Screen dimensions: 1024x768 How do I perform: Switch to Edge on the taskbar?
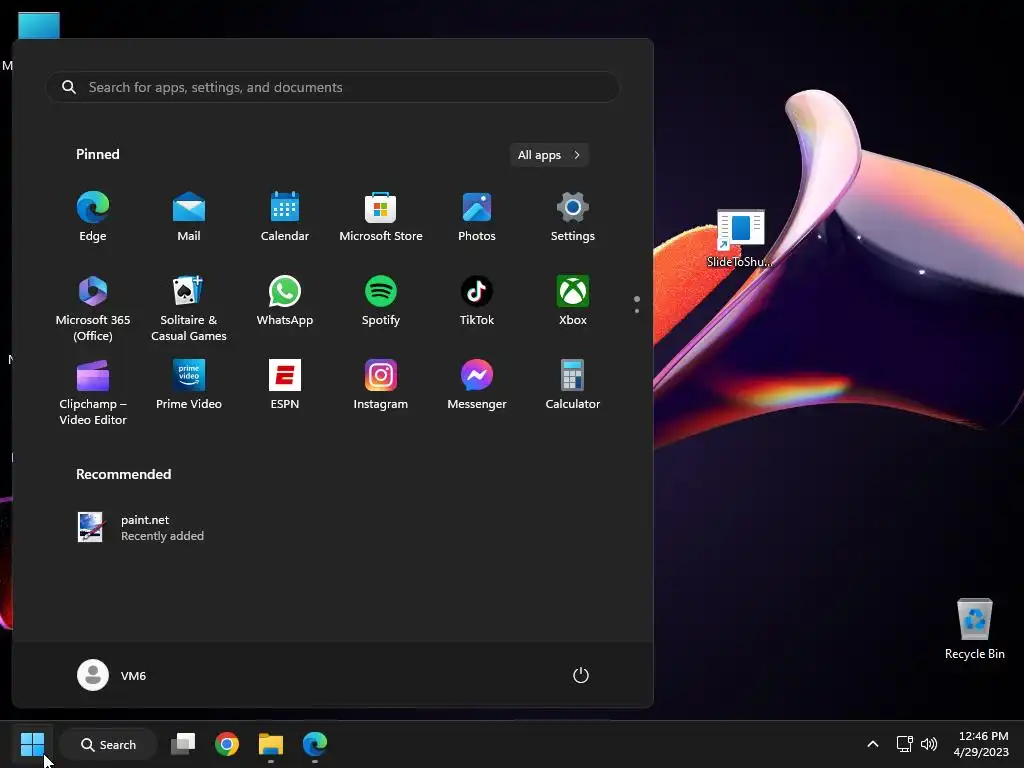[x=315, y=744]
